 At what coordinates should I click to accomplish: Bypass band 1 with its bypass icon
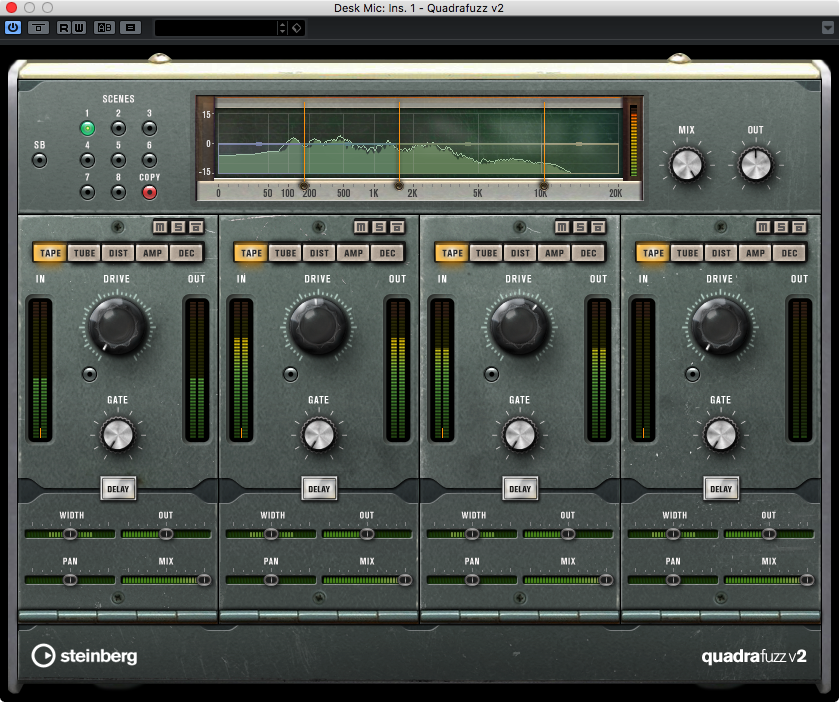[x=196, y=227]
